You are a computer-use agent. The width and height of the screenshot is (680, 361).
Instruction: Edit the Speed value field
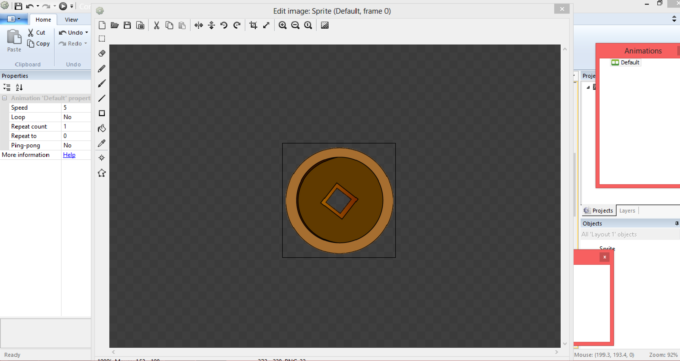pos(76,108)
